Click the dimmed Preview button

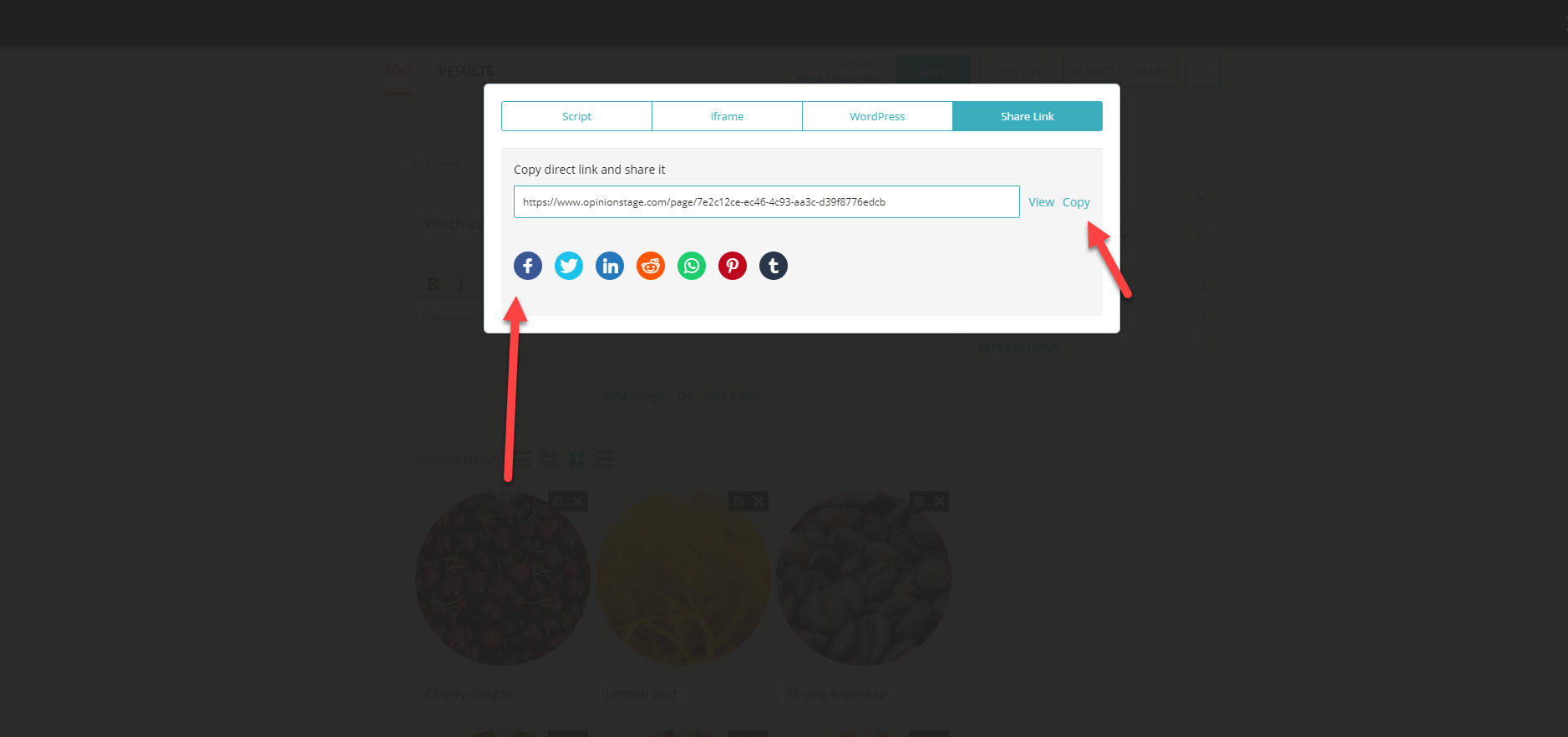(x=1017, y=71)
